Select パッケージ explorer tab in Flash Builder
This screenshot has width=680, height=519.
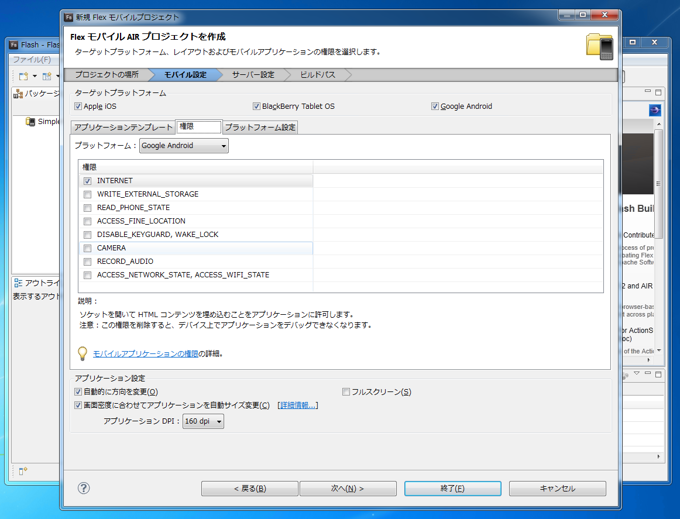tap(37, 94)
